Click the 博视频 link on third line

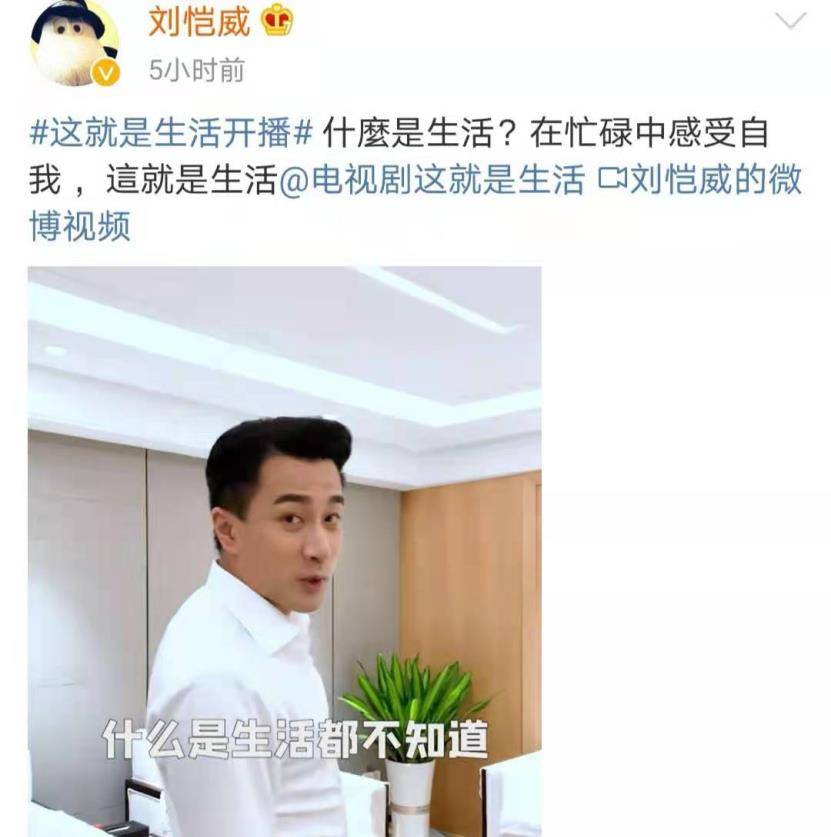(x=80, y=226)
